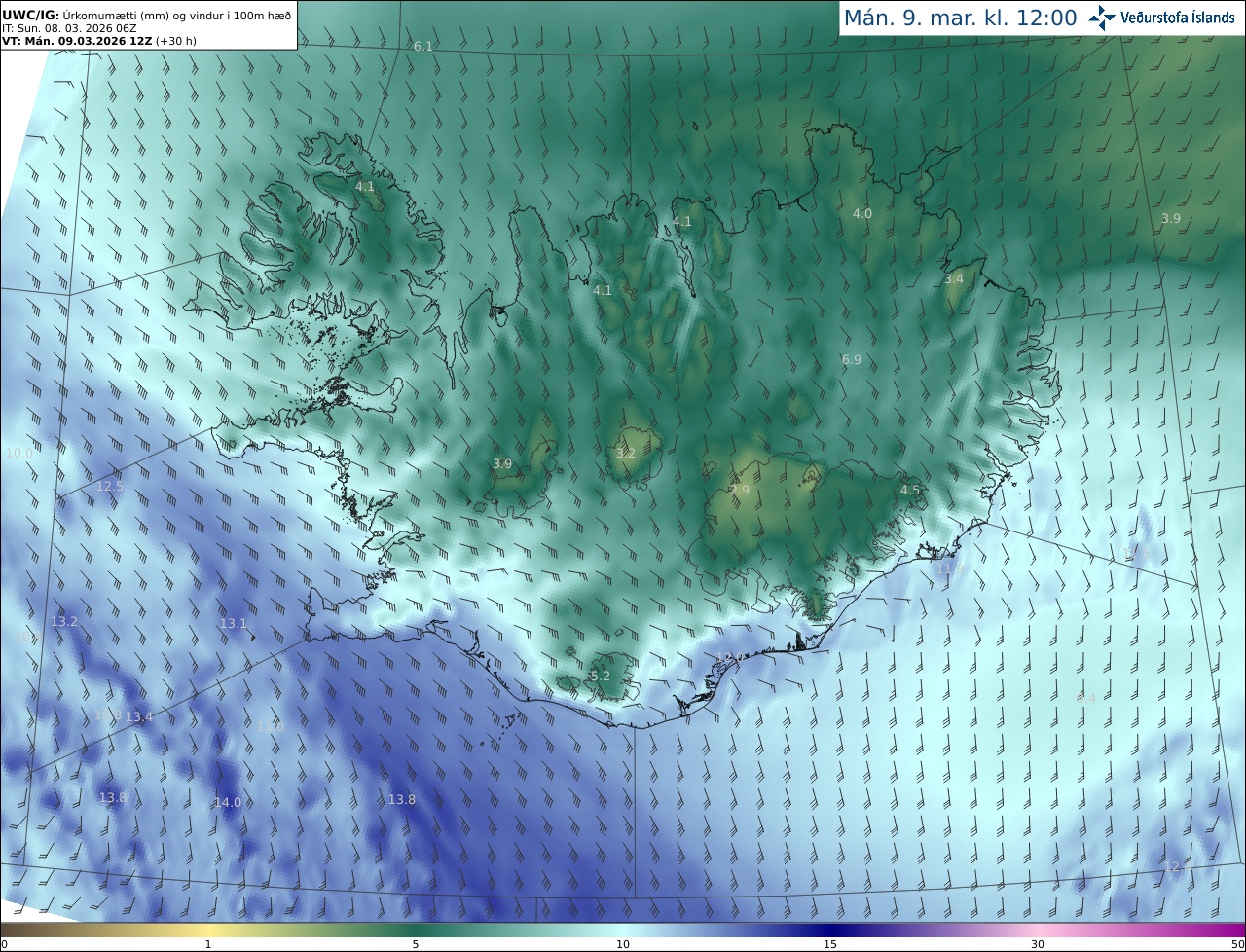Click the 13.8 value right of 14.0
1246x952 pixels.
pos(402,800)
